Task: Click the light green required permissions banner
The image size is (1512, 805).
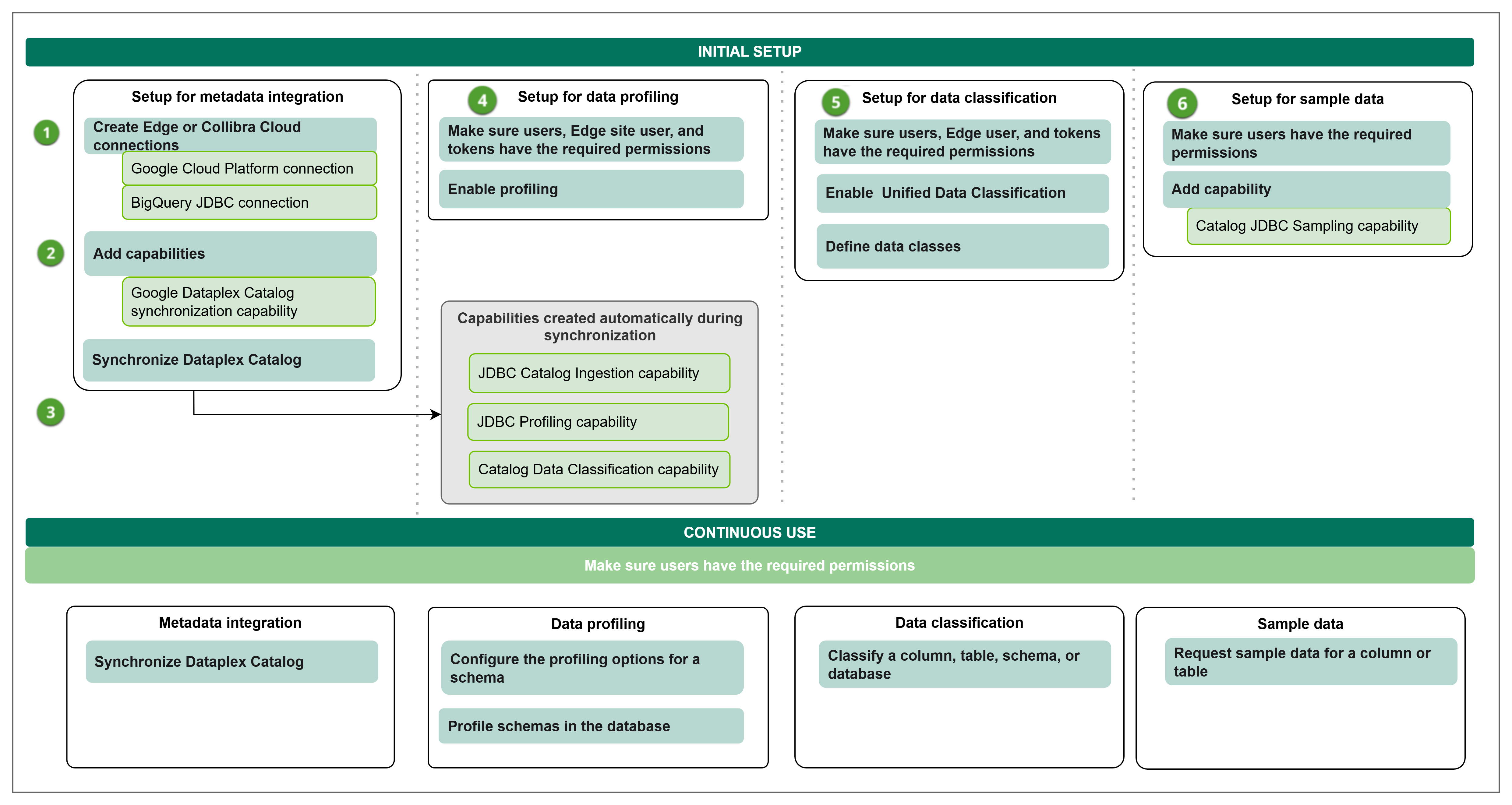Action: [x=749, y=565]
